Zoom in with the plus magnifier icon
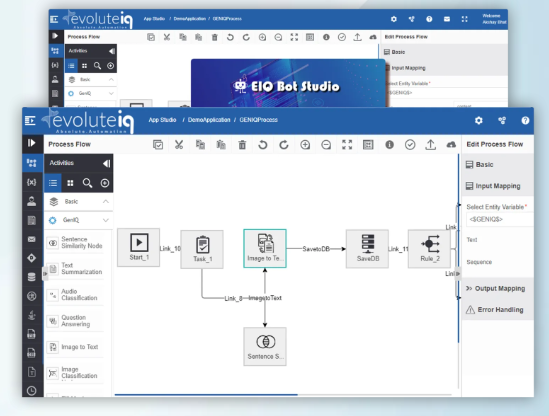Viewport: 549px width, 416px height. click(x=305, y=144)
